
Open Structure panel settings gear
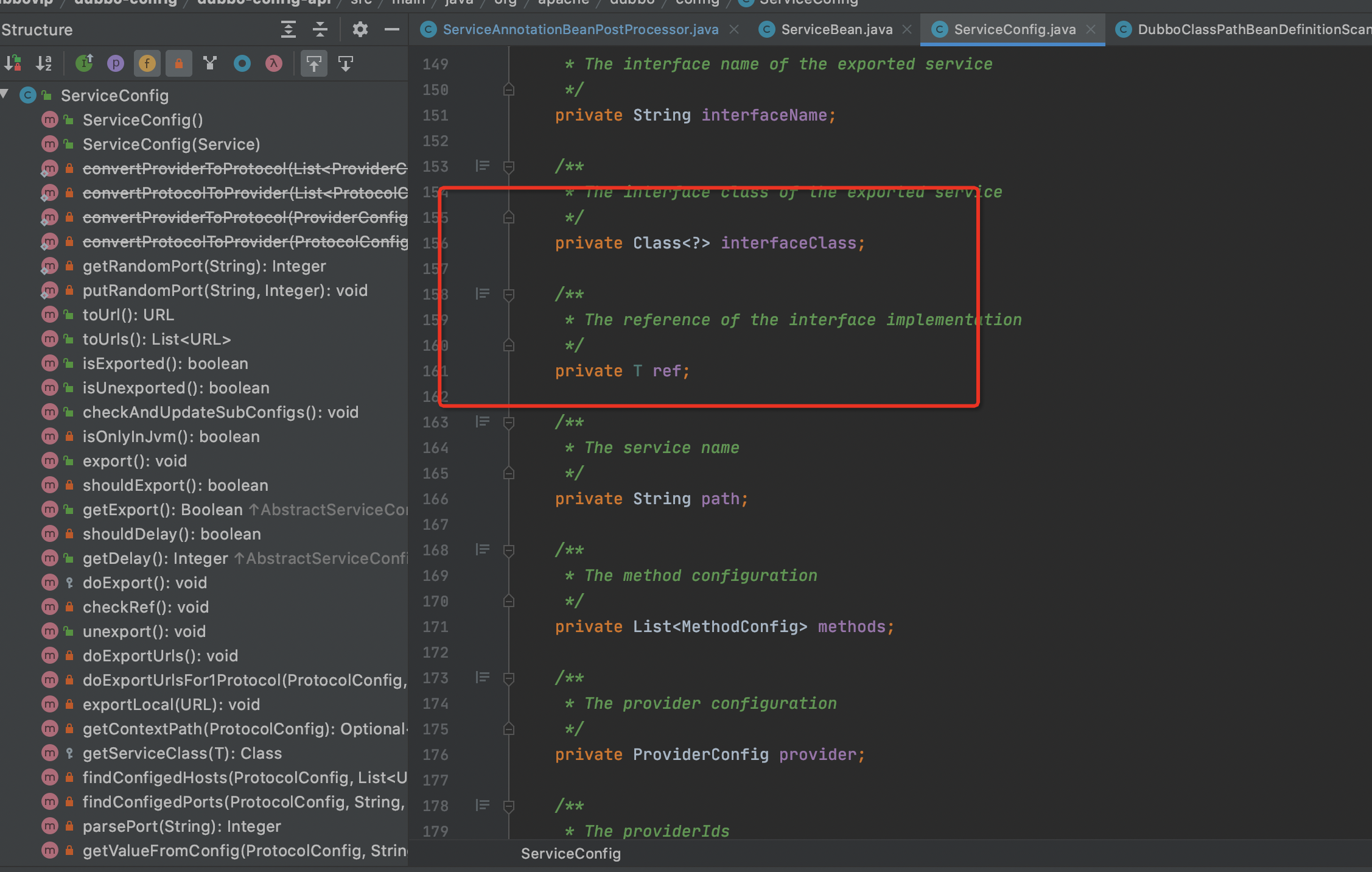pos(360,29)
